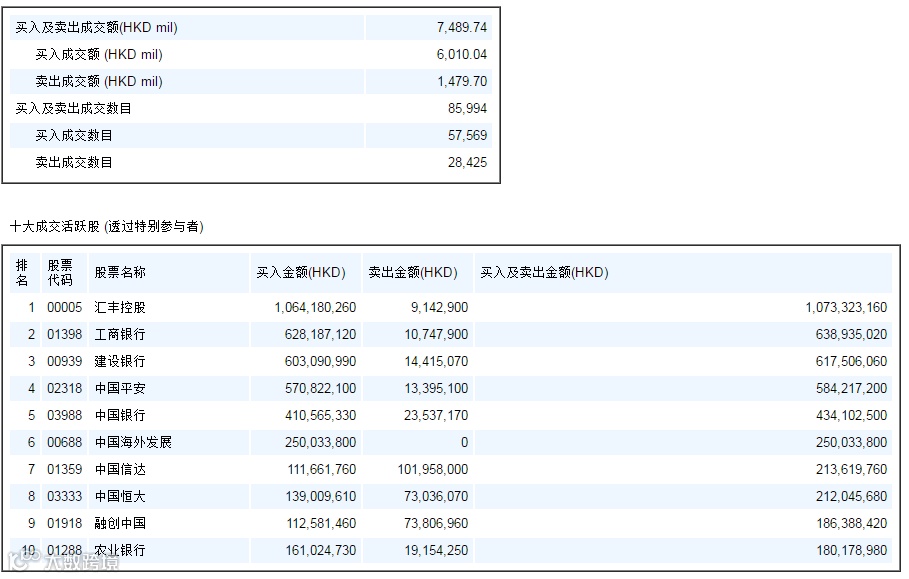Click stock name 融创中国
The image size is (909, 579).
click(x=120, y=523)
